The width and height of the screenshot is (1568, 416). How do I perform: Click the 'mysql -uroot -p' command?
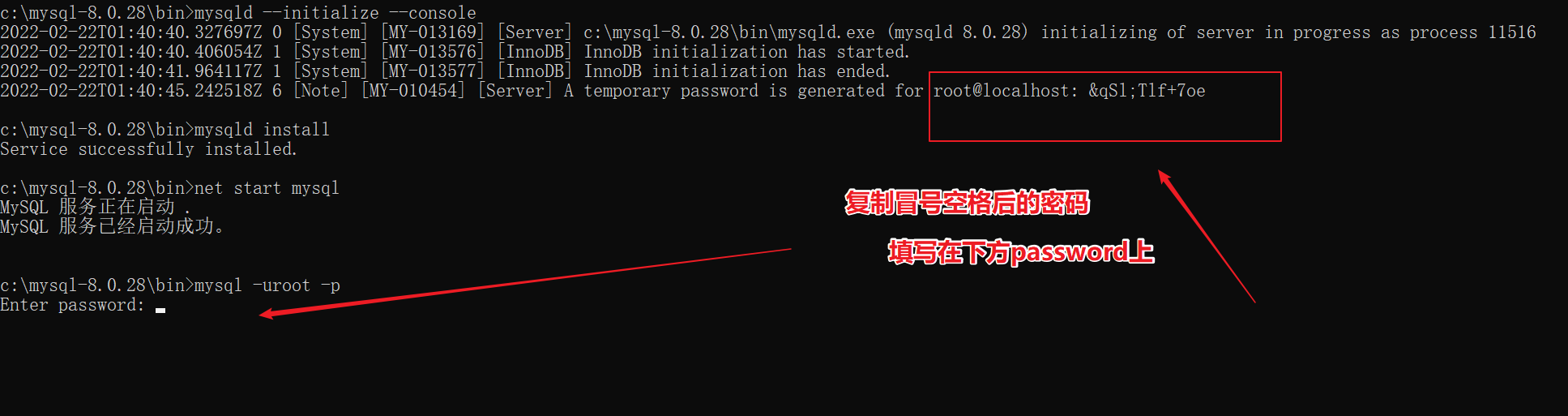267,285
